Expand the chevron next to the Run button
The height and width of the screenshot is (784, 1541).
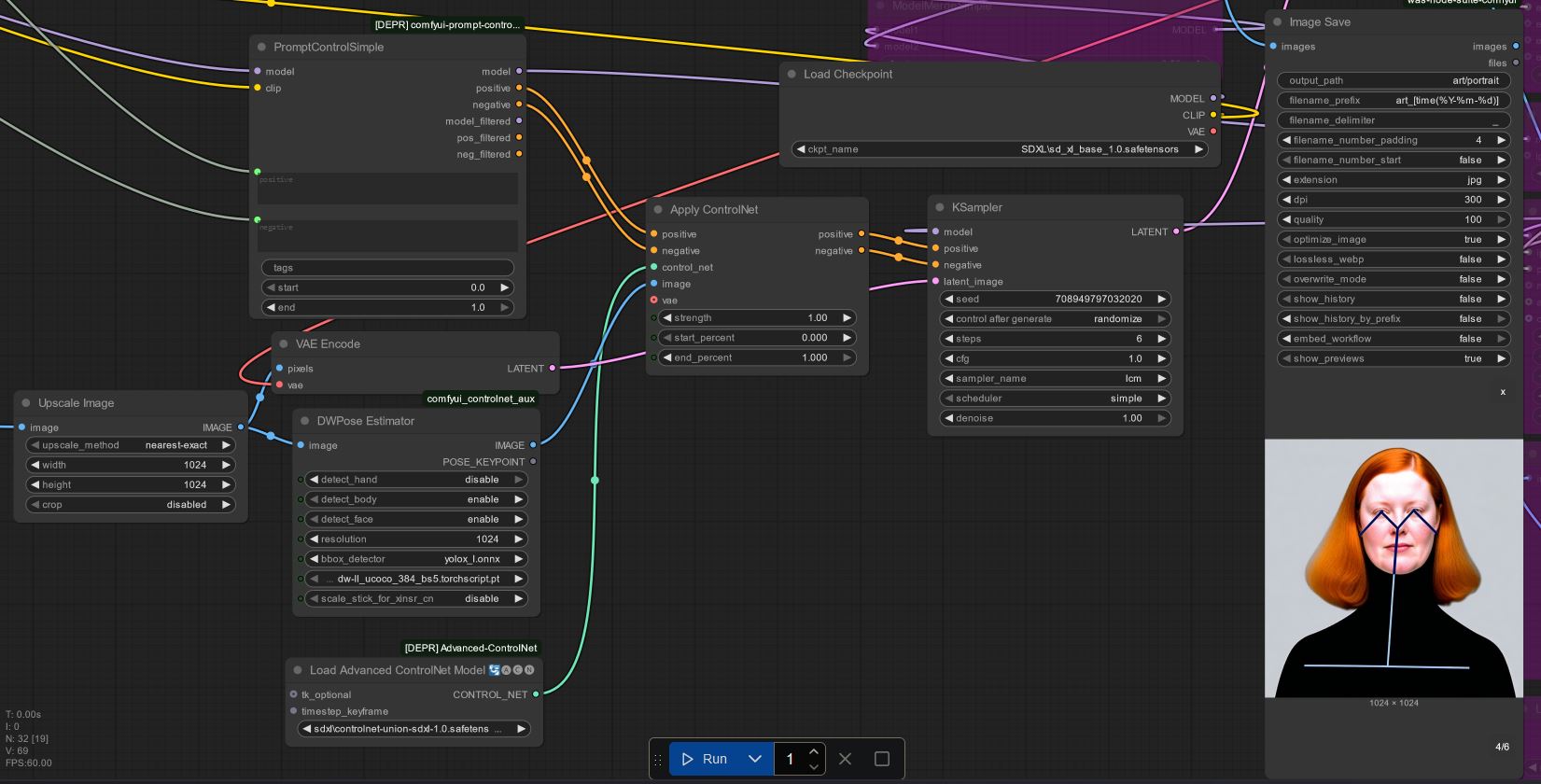754,759
